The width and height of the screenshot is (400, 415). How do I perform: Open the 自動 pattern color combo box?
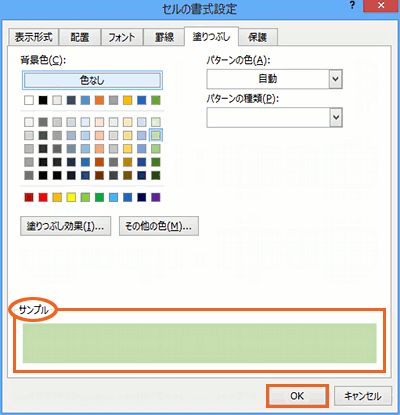click(x=274, y=79)
